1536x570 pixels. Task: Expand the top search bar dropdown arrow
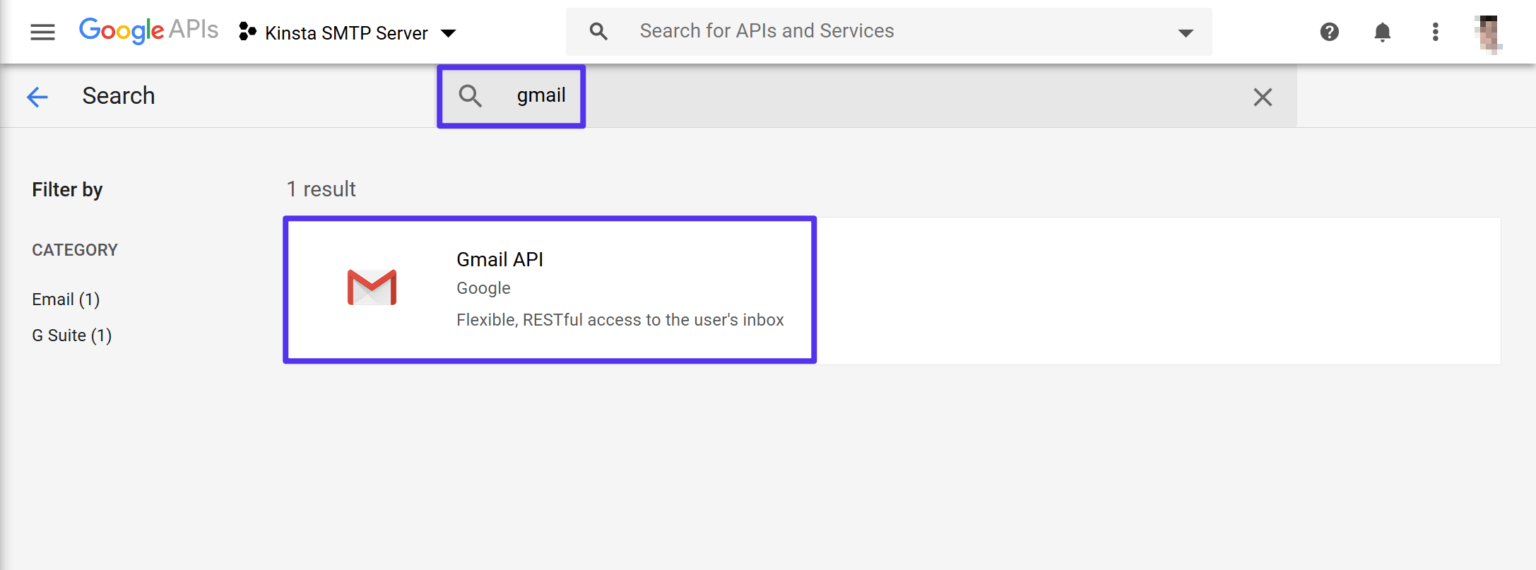(1185, 33)
